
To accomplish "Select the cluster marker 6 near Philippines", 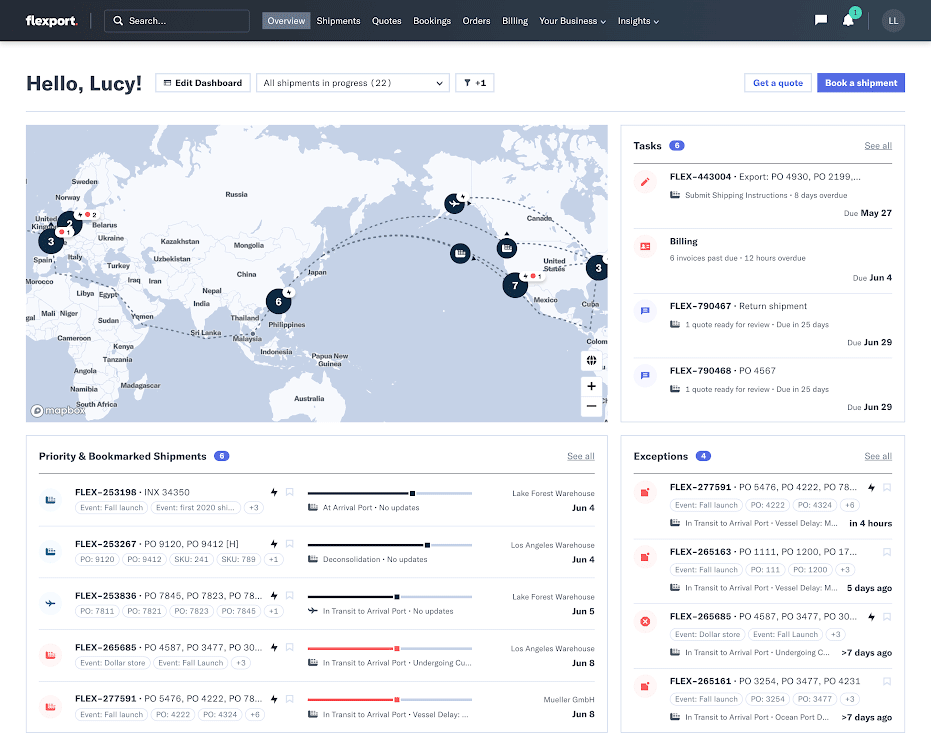I will [x=278, y=302].
